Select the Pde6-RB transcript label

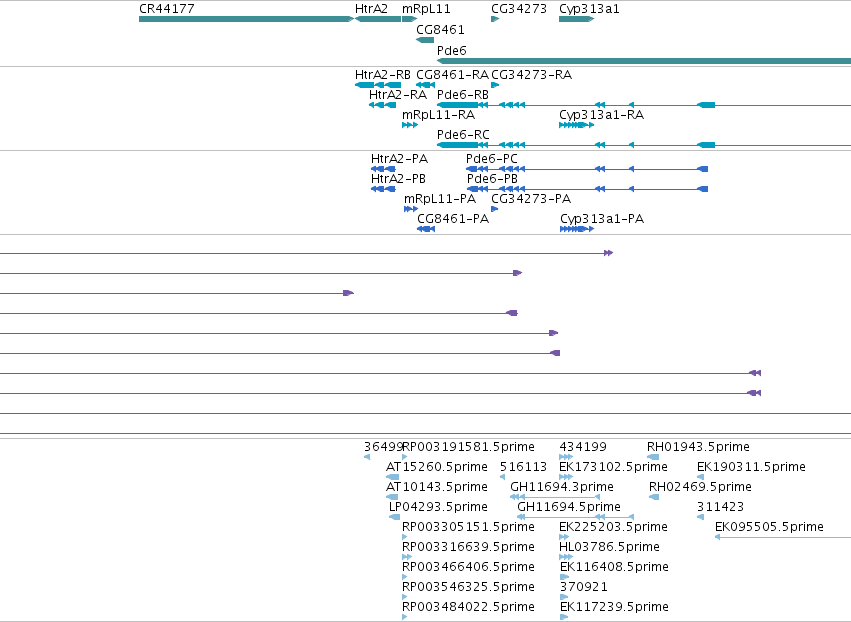[463, 95]
